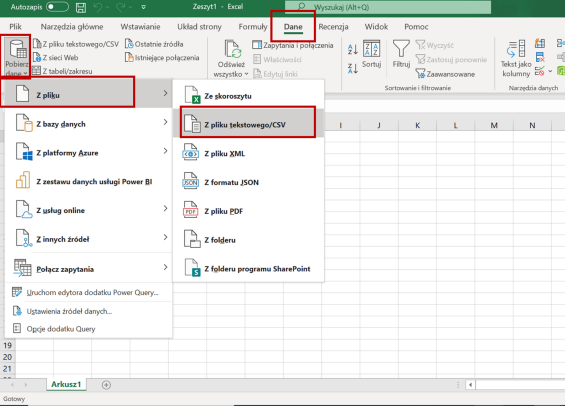Expand Z innych źródeł submenu
Screen dimensions: 565x406
(88, 239)
